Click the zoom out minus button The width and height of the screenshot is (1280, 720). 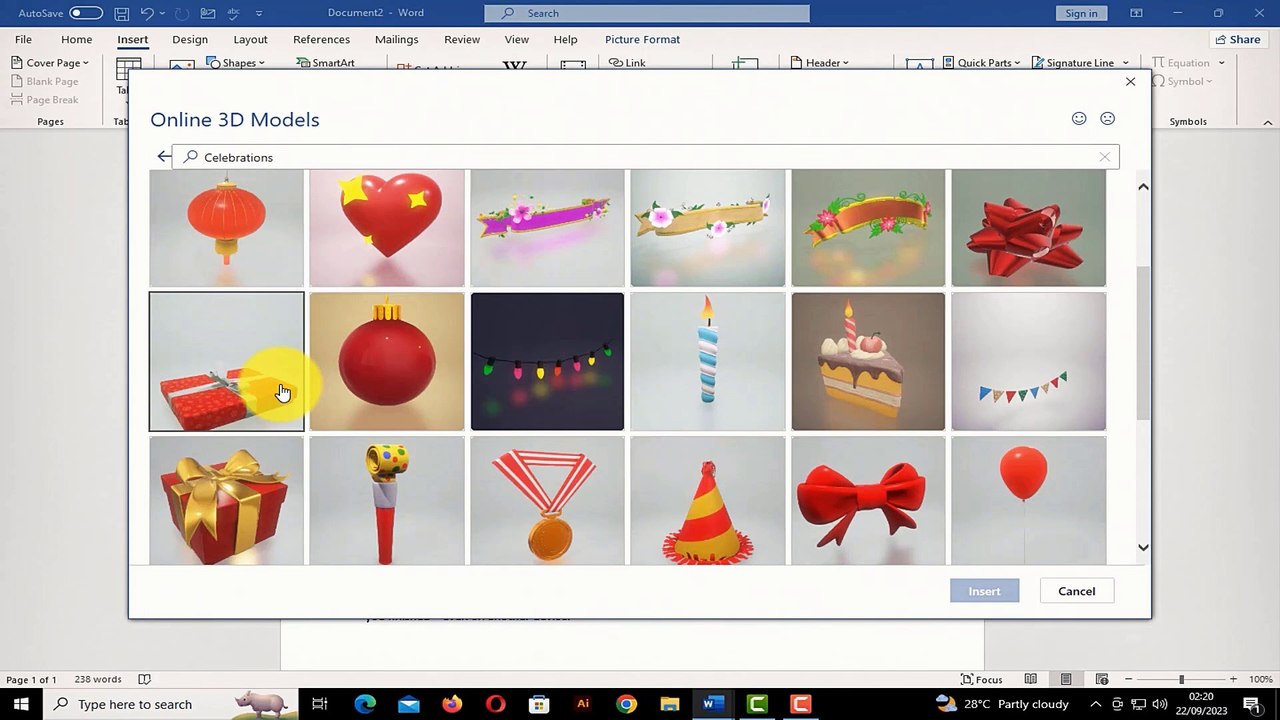(x=1128, y=679)
